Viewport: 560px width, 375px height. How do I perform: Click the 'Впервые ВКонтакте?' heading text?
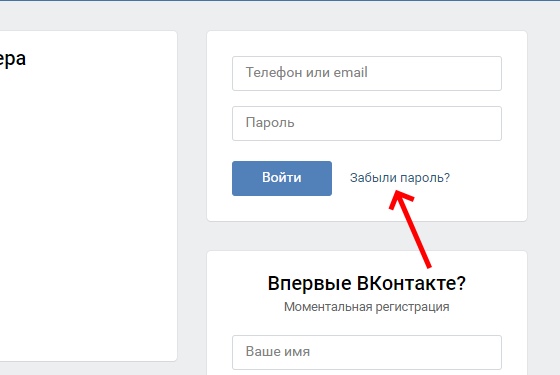[x=367, y=284]
